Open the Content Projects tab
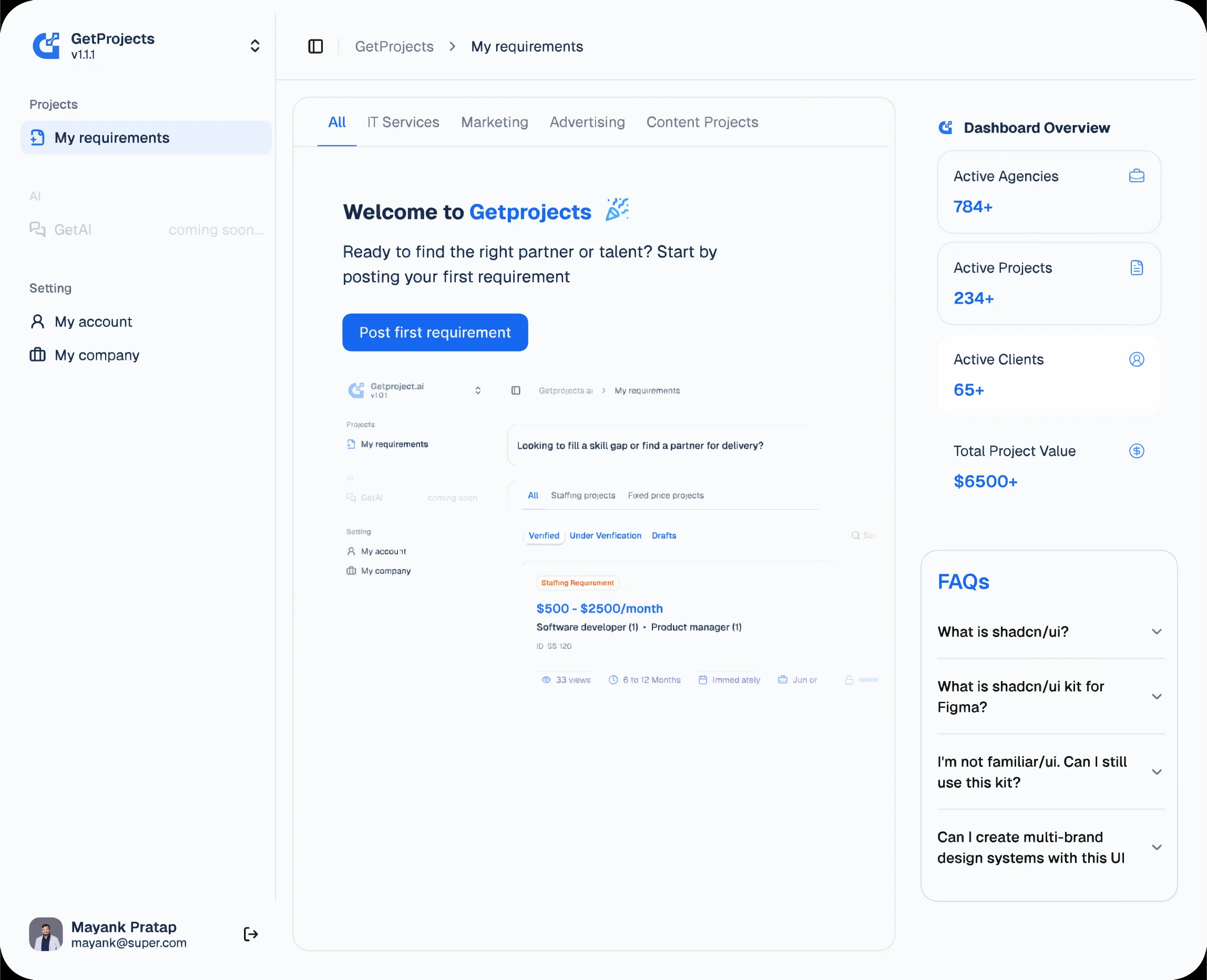 tap(702, 122)
